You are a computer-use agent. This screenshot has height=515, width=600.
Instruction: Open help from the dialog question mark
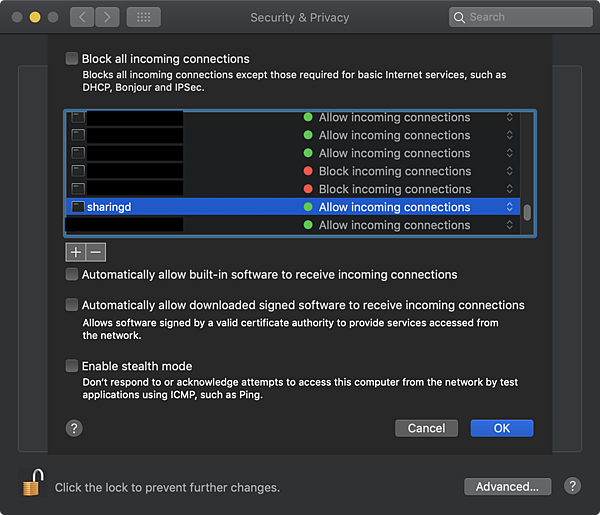click(x=74, y=428)
